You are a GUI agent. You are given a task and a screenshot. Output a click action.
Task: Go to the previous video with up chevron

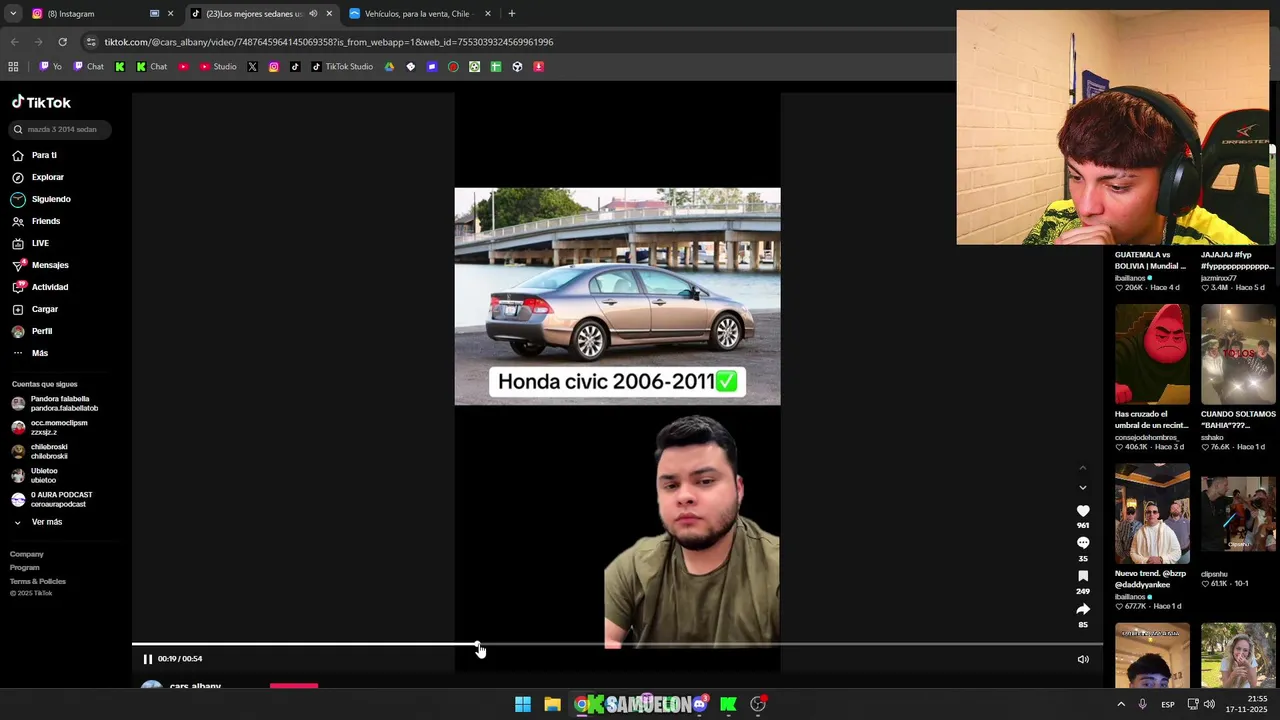1082,467
